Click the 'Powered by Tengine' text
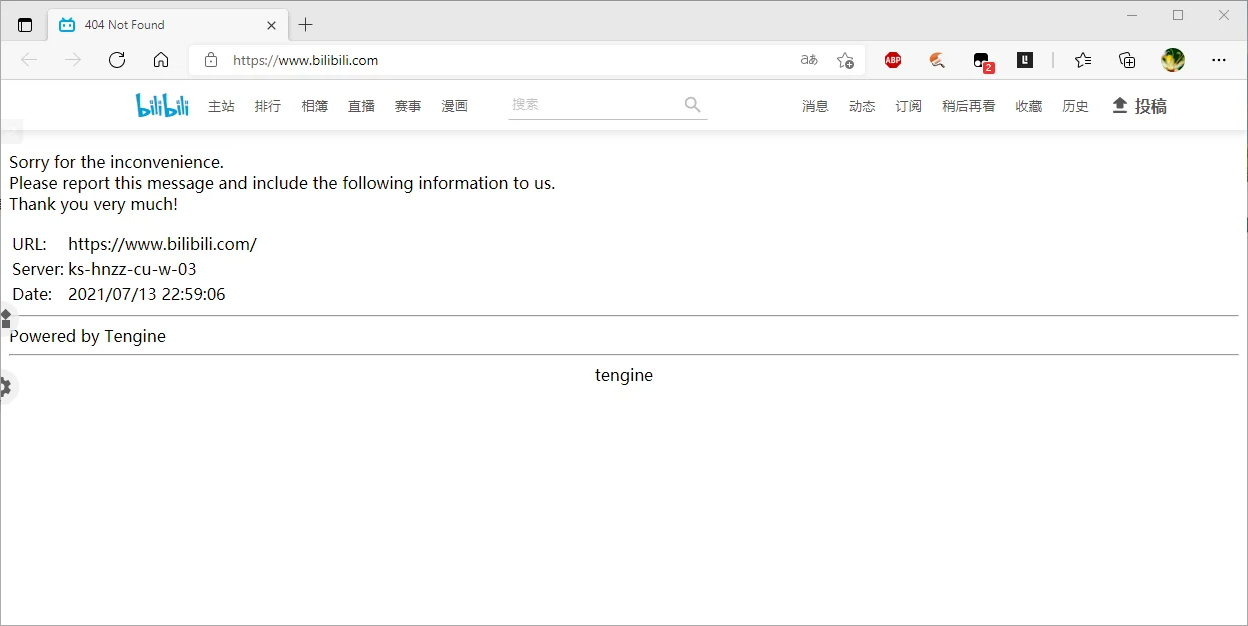 [x=88, y=336]
